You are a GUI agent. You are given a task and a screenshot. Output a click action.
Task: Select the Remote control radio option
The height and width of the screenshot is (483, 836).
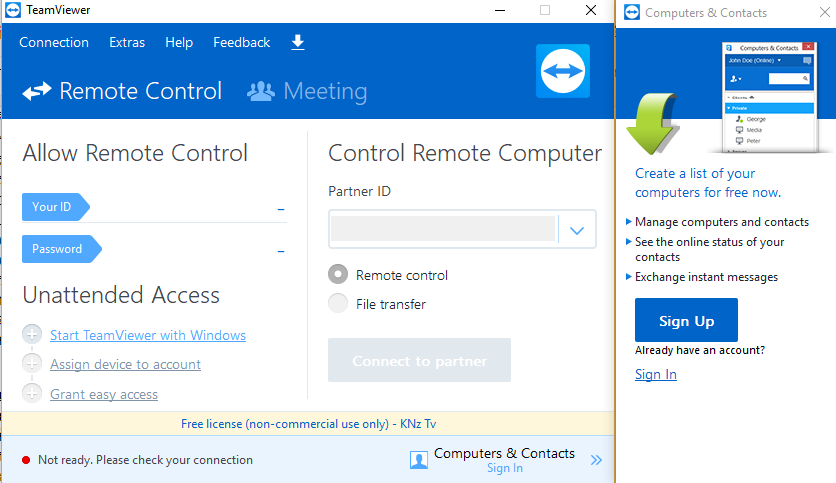pyautogui.click(x=337, y=275)
